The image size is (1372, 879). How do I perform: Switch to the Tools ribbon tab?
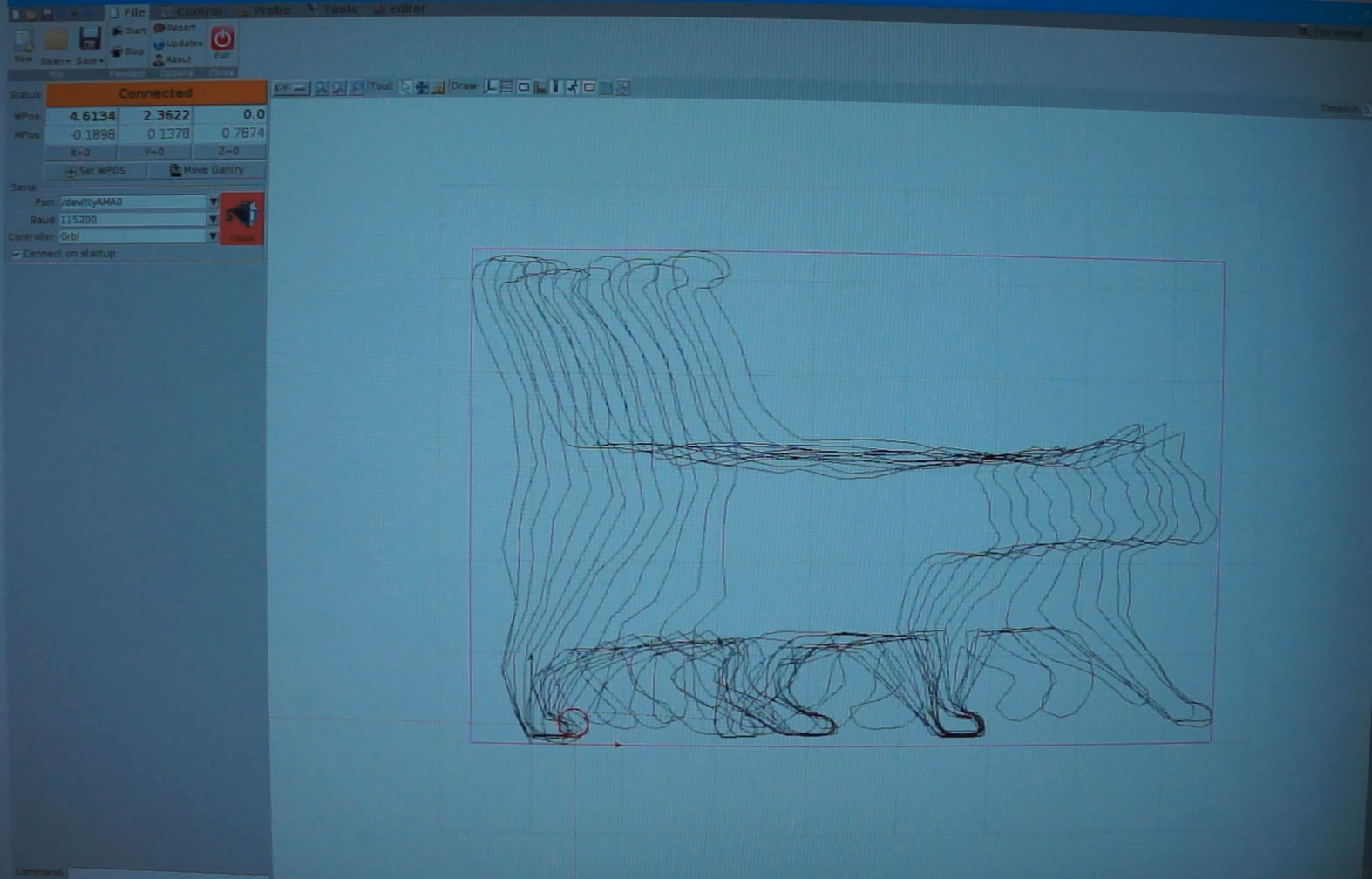point(332,10)
